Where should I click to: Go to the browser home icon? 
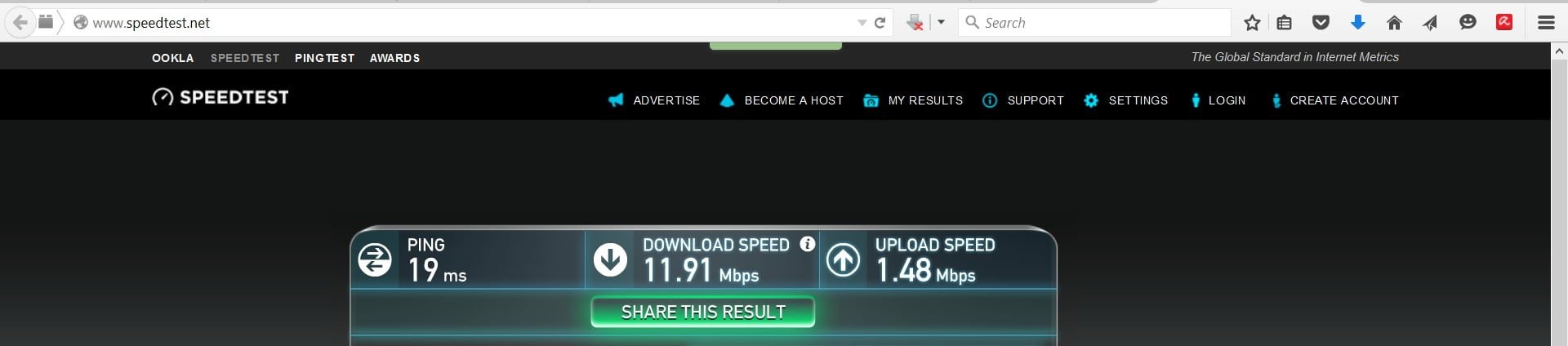[x=1394, y=23]
